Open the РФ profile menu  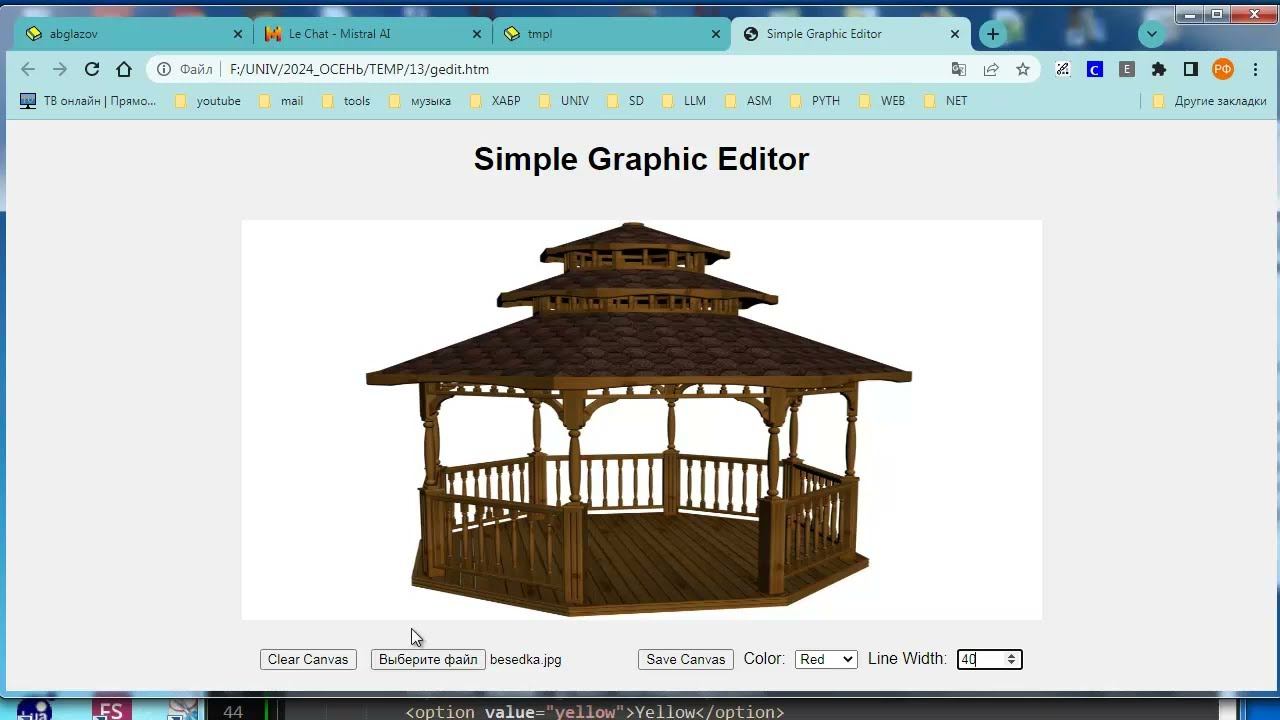pyautogui.click(x=1223, y=69)
